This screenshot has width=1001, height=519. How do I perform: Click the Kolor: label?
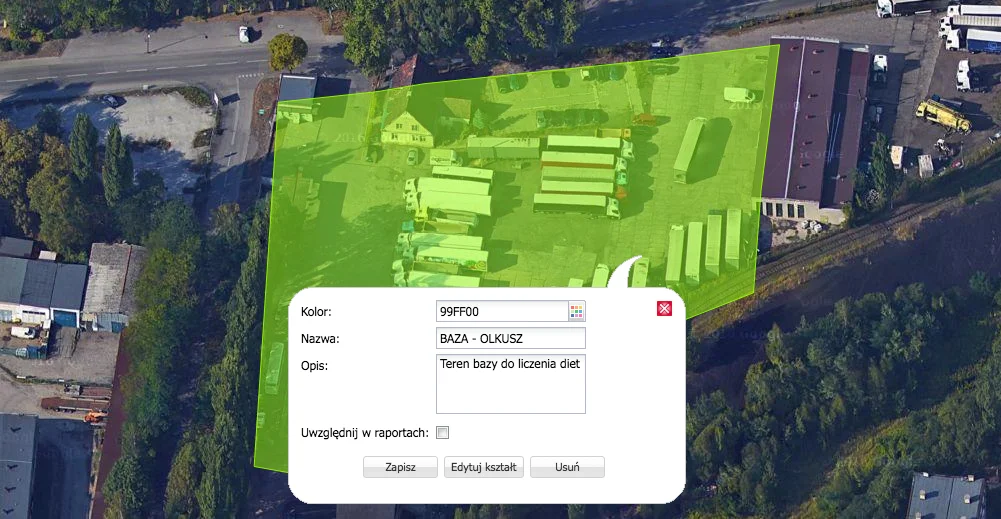click(x=316, y=312)
